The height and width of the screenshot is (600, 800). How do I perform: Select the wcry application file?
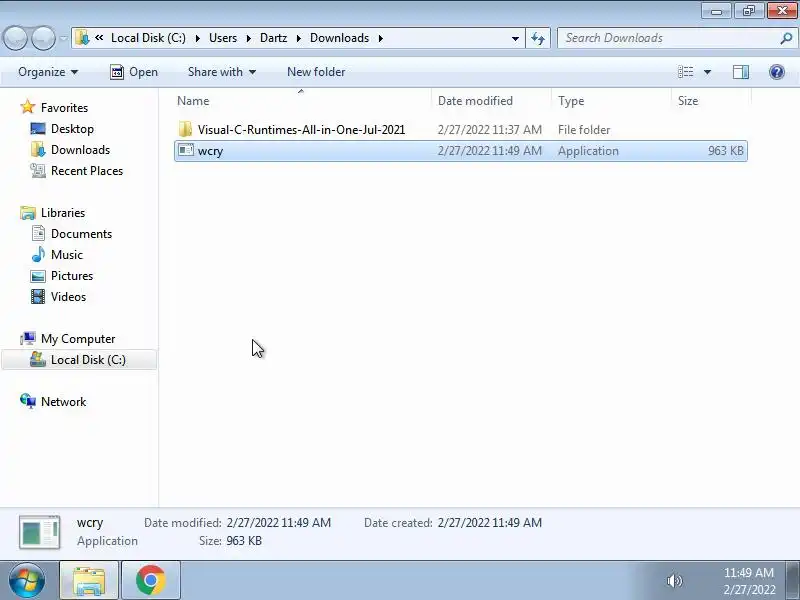click(x=461, y=151)
